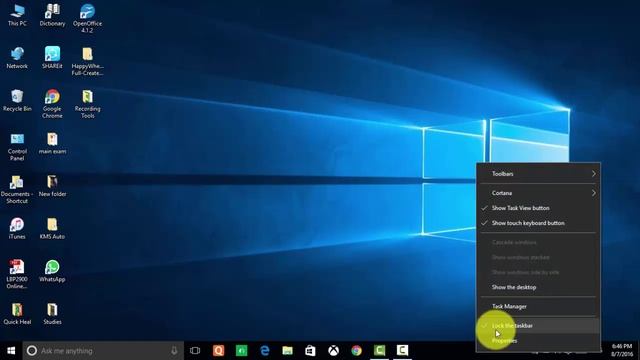Viewport: 640px width, 360px height.
Task: Click Cortana microphone icon
Action: pos(174,350)
